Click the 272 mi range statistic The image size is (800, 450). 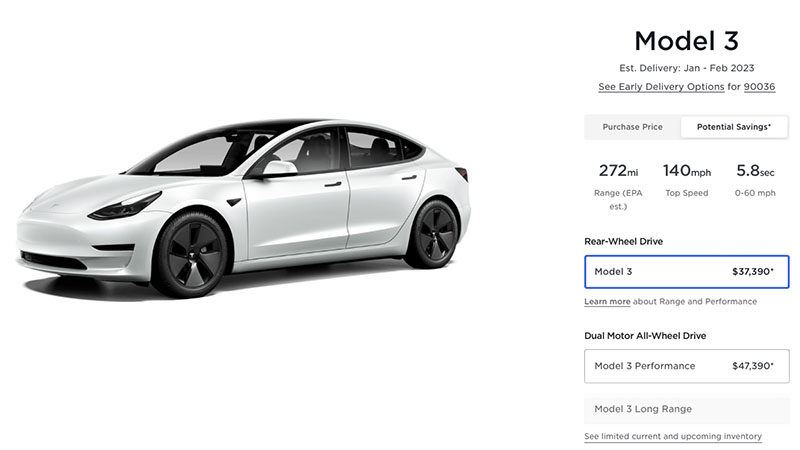(618, 171)
